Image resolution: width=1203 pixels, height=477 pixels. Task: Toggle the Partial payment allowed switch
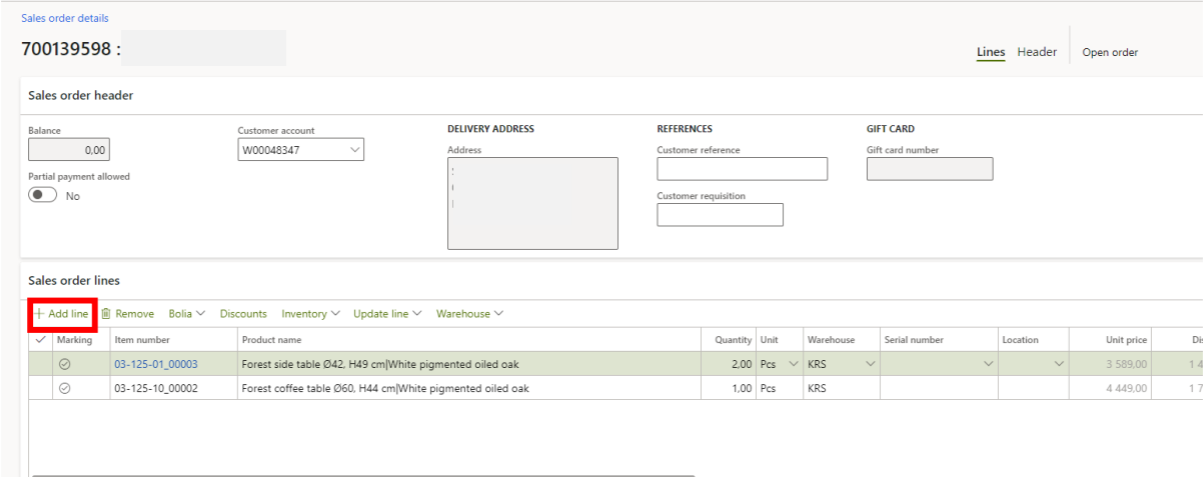point(43,196)
